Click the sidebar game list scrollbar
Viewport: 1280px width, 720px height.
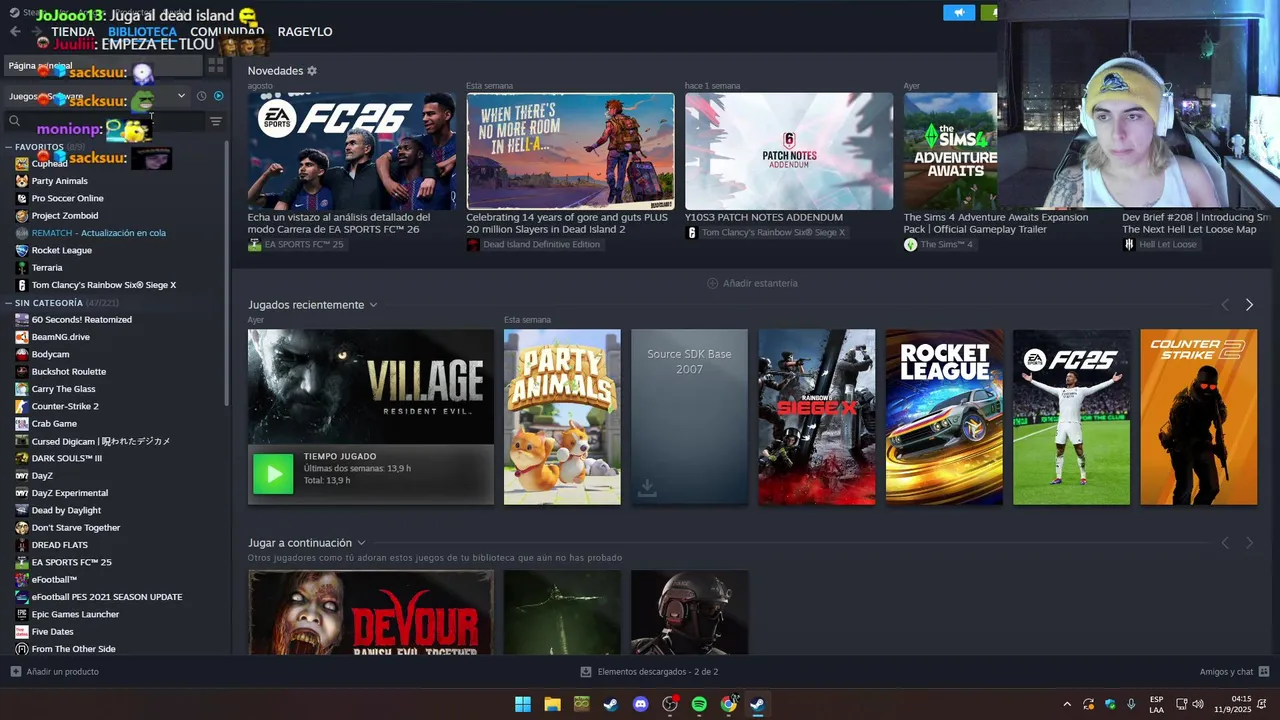[x=227, y=272]
